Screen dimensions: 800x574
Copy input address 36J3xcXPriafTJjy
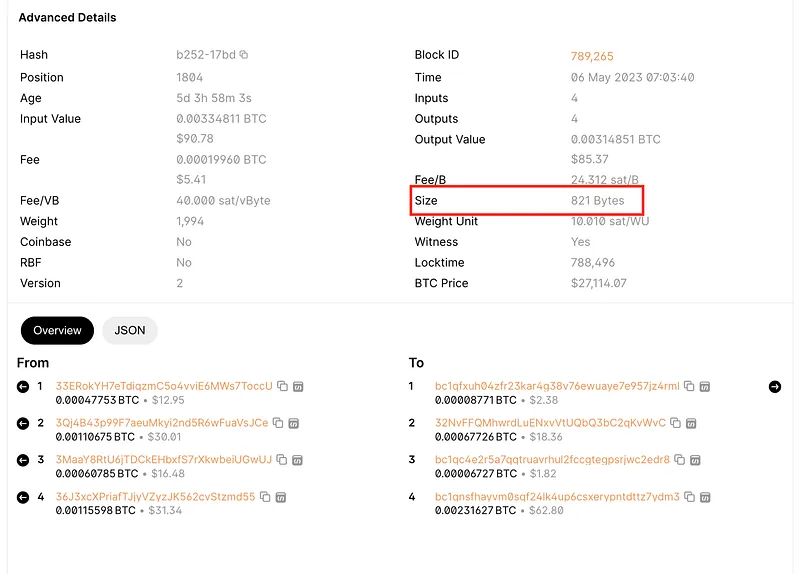coord(265,497)
